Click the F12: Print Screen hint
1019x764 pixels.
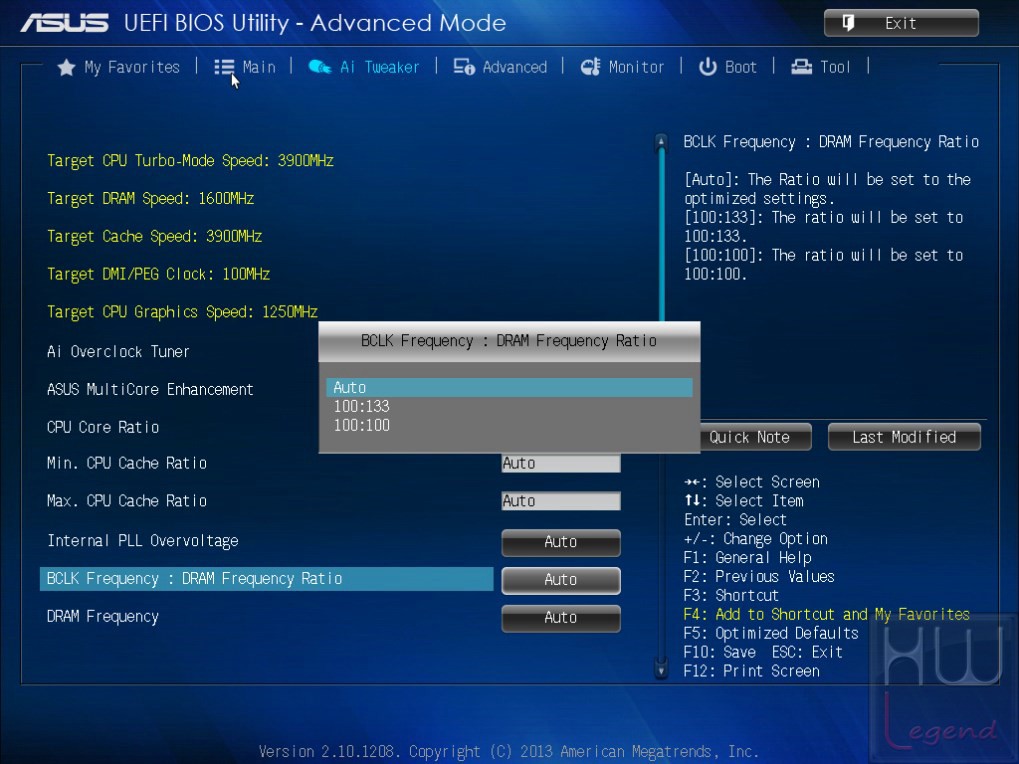pyautogui.click(x=751, y=671)
